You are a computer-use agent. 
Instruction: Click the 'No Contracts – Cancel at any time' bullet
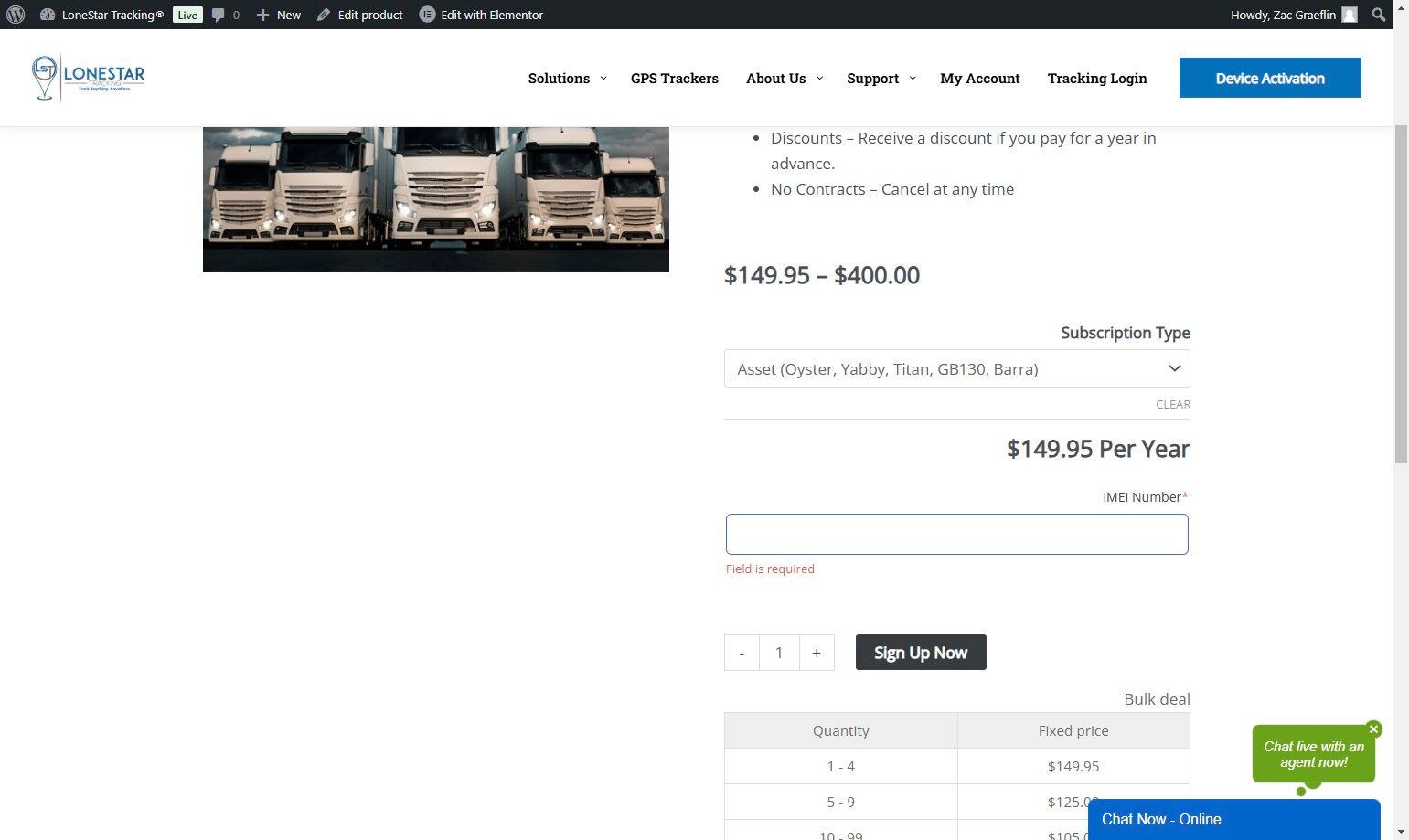click(x=892, y=189)
